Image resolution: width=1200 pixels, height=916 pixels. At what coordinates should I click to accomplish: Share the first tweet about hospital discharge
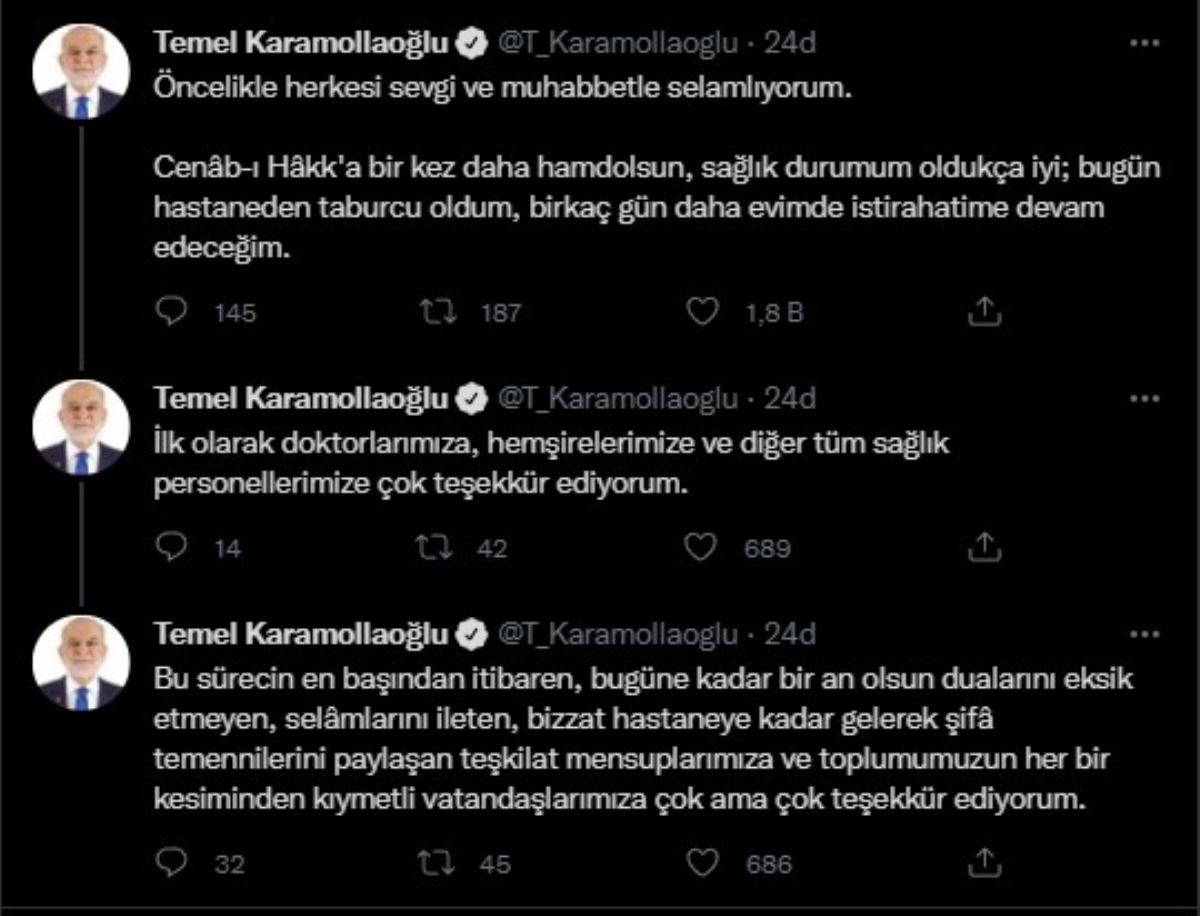tap(985, 312)
